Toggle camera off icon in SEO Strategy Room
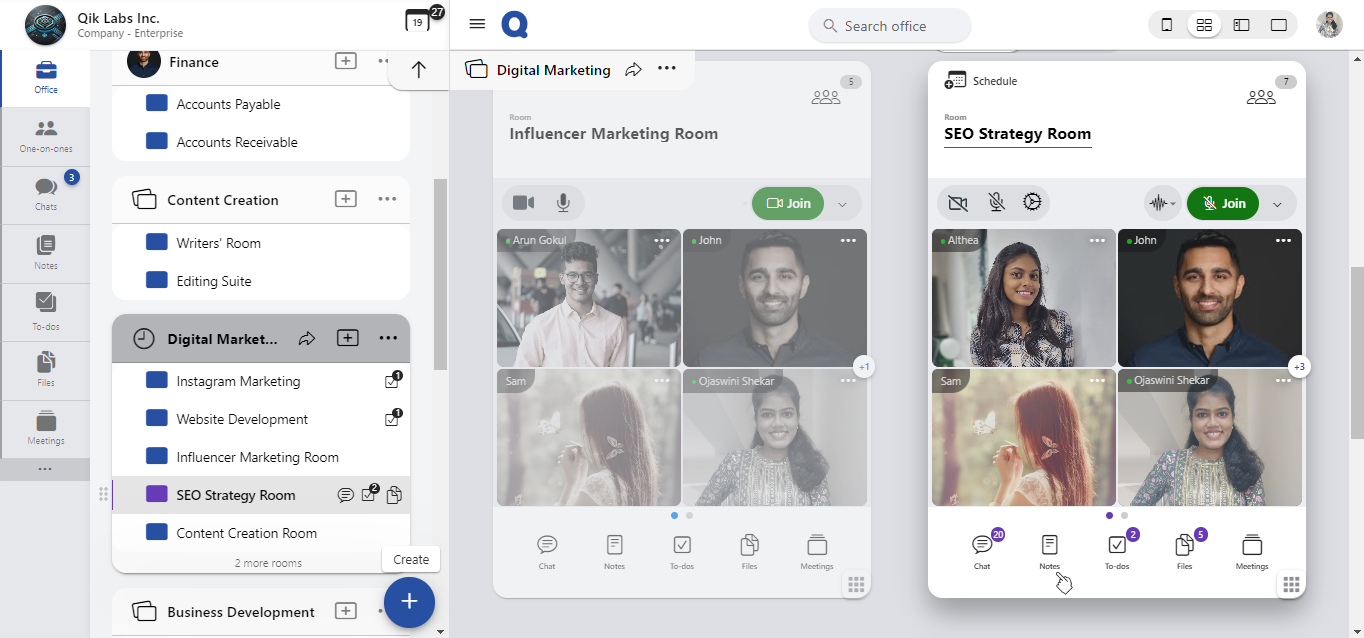Viewport: 1364px width, 638px height. coord(957,203)
